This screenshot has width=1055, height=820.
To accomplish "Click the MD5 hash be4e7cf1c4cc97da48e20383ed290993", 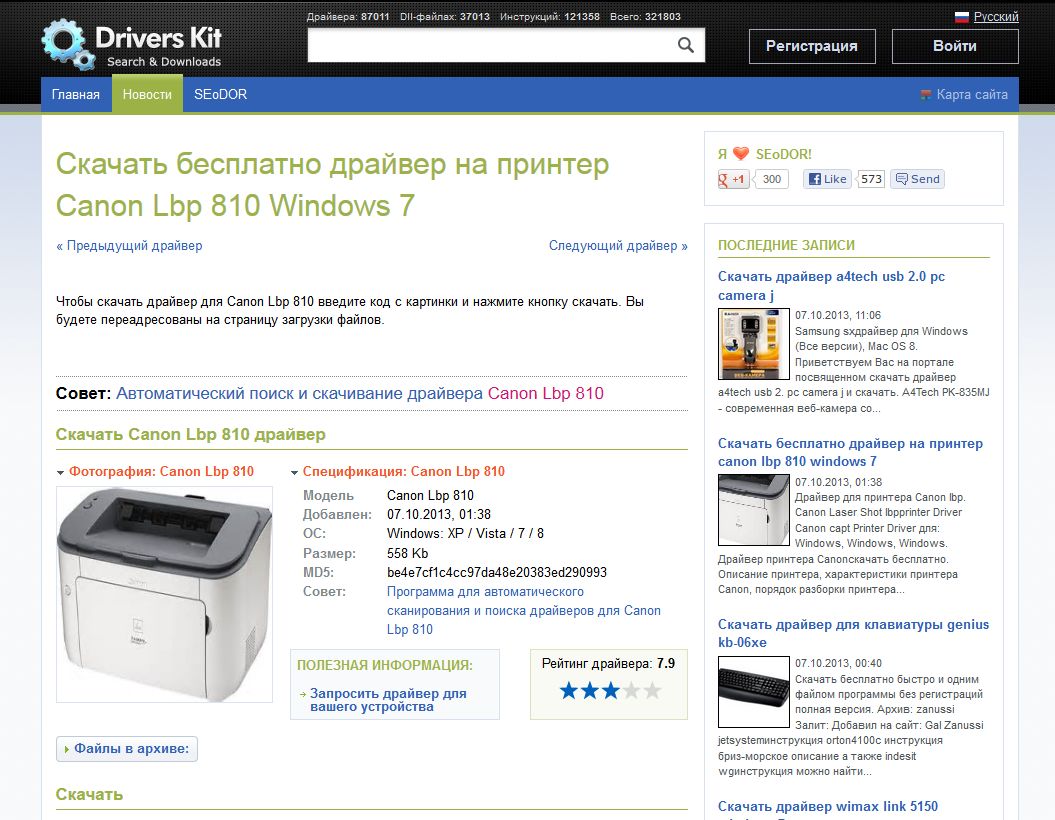I will (497, 572).
